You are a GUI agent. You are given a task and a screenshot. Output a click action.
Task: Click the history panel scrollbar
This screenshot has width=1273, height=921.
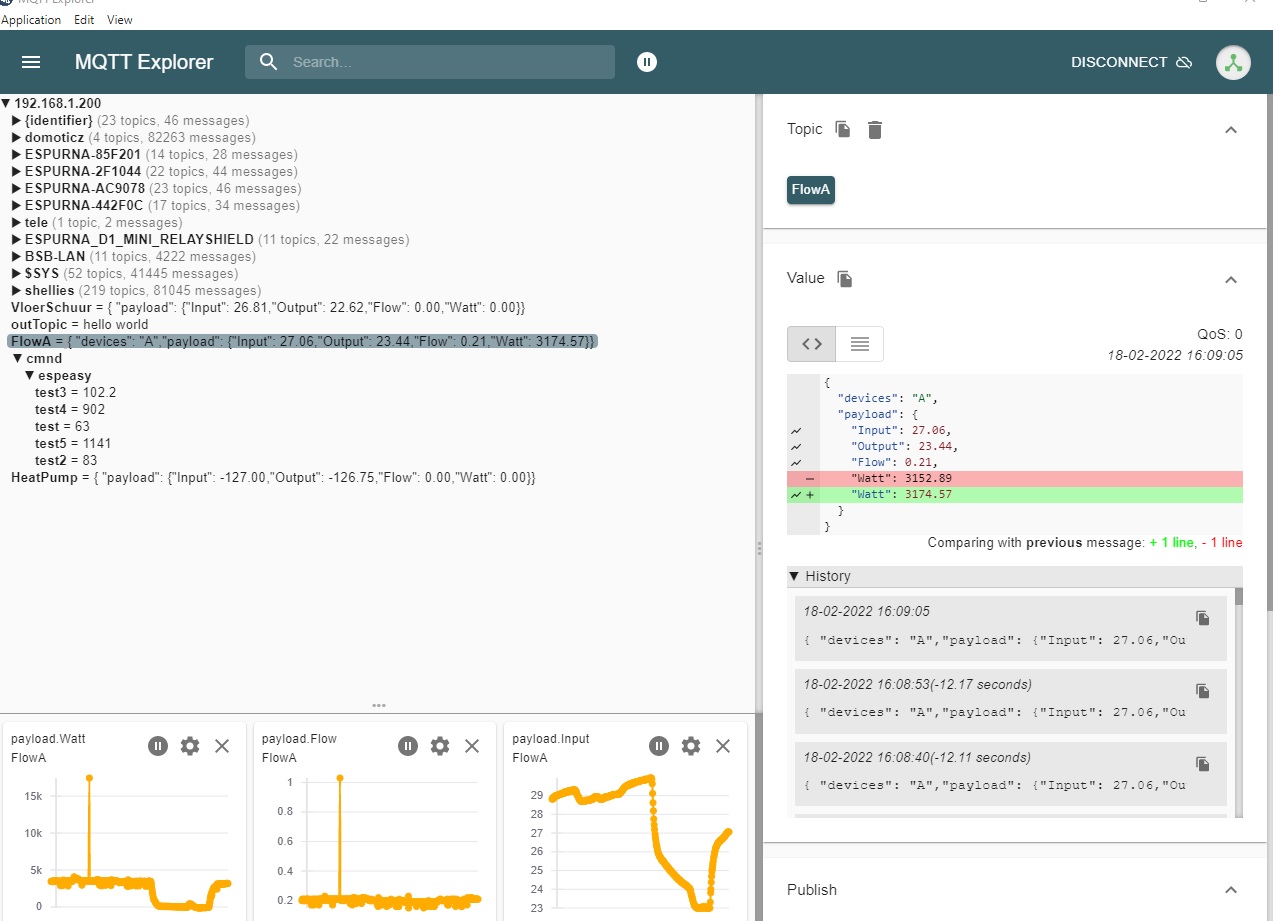tap(1239, 597)
